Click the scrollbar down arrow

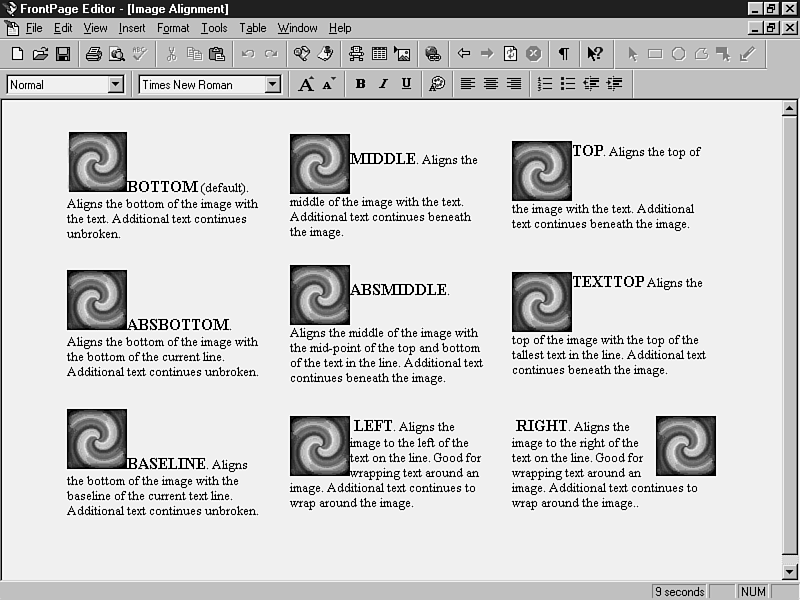[x=789, y=571]
